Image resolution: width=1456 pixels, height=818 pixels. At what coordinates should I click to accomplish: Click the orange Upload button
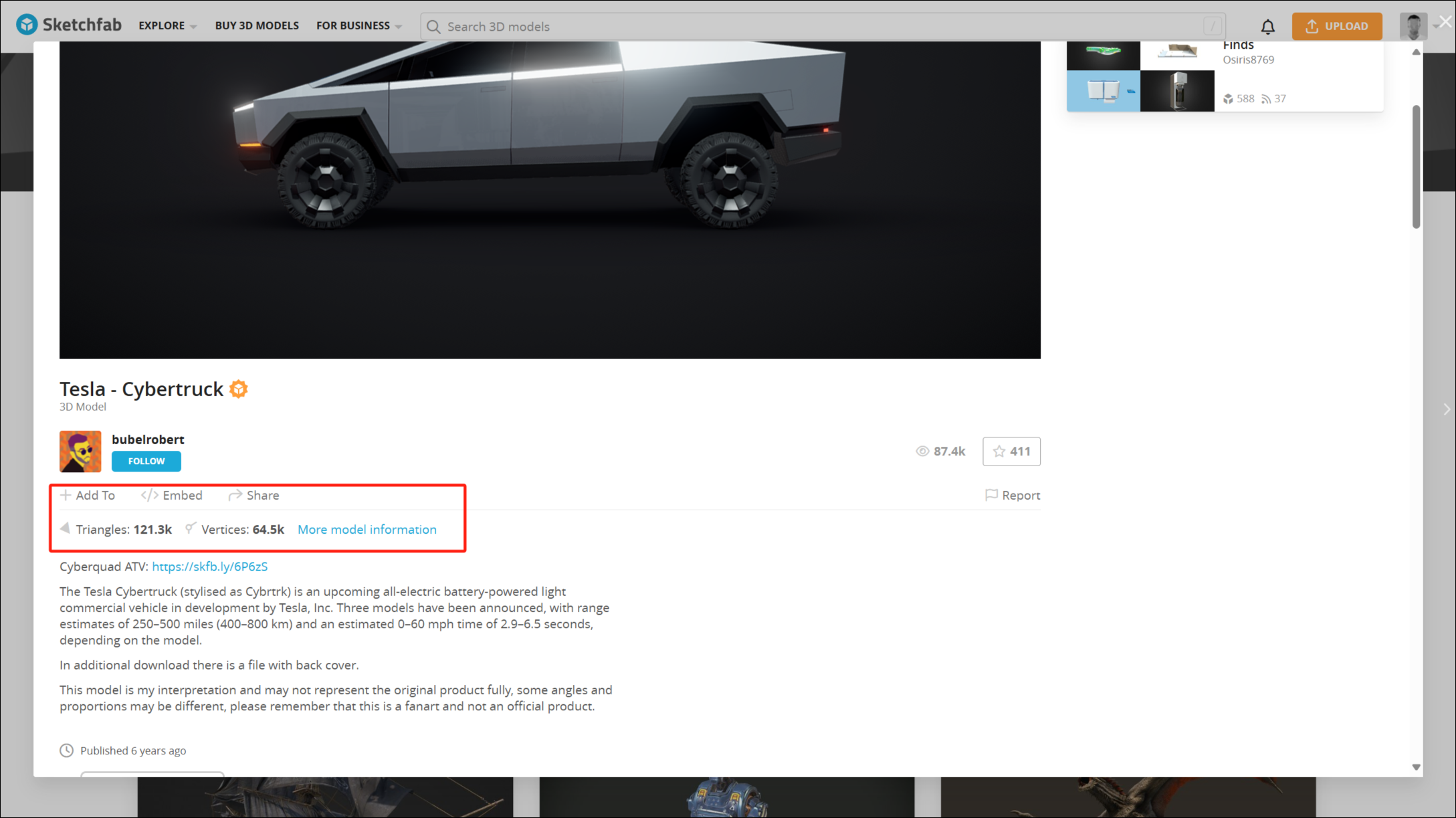point(1336,26)
